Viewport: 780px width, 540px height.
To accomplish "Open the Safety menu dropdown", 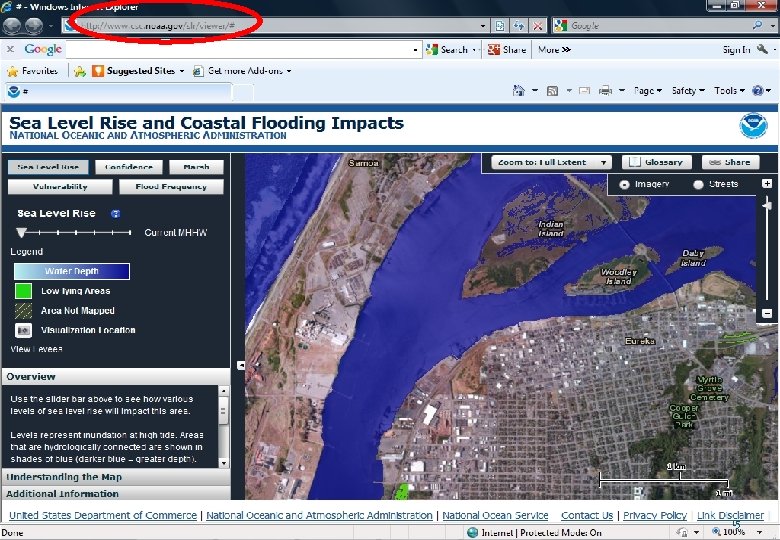I will pos(688,90).
